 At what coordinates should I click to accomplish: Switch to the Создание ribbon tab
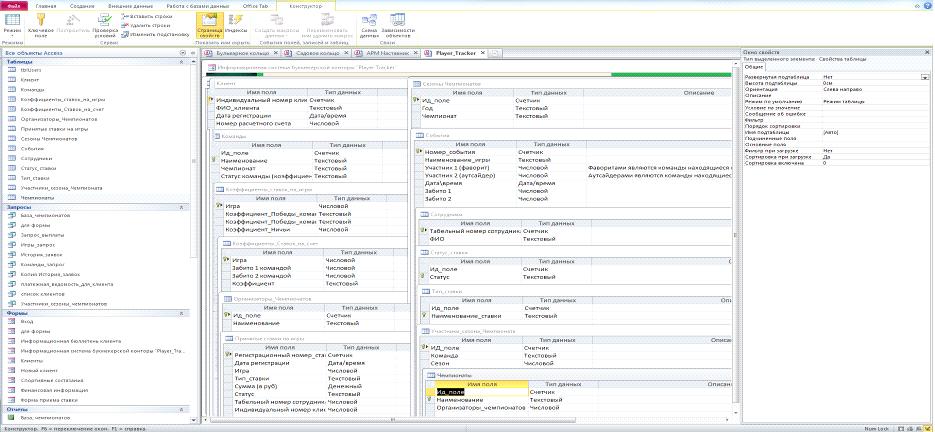84,5
